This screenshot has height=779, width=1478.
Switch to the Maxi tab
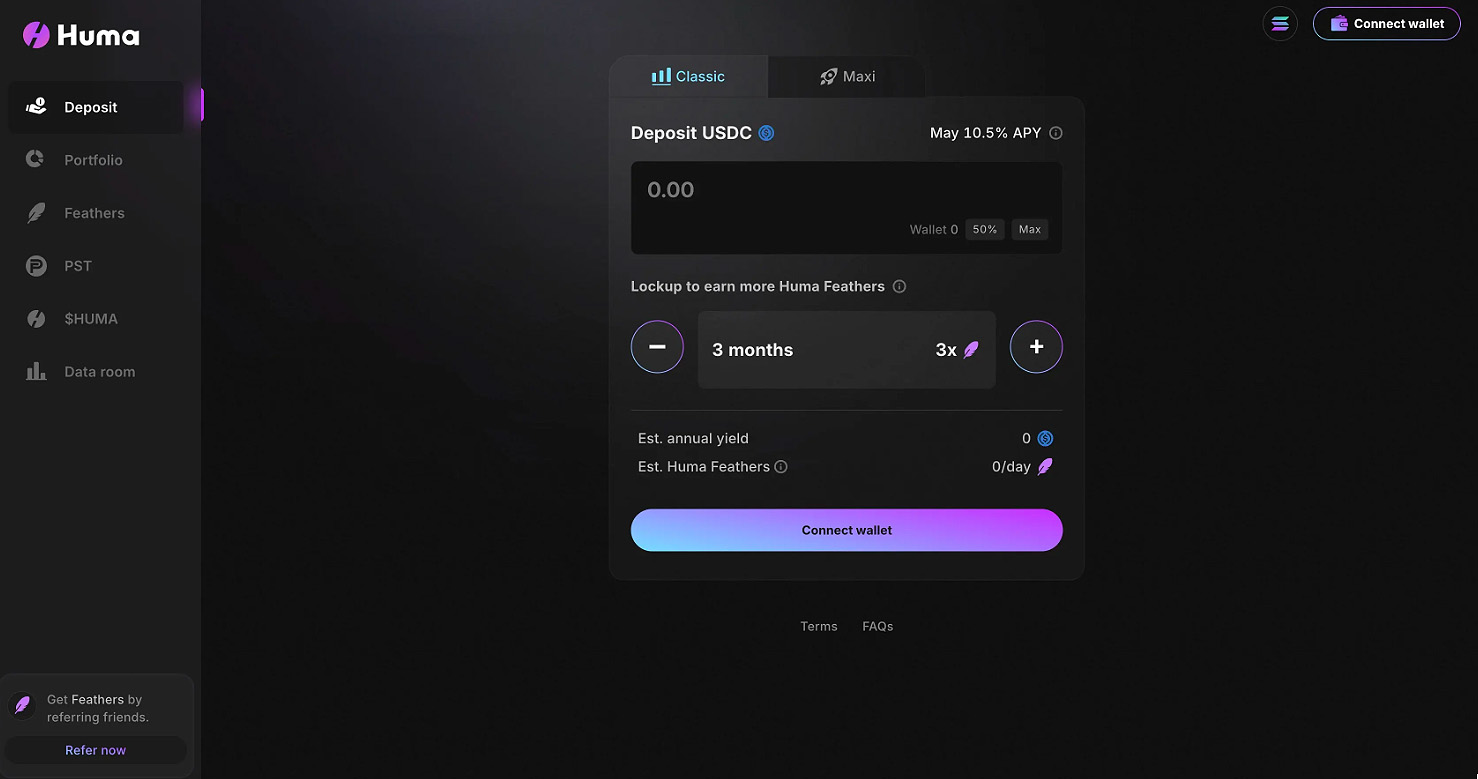[x=846, y=76]
